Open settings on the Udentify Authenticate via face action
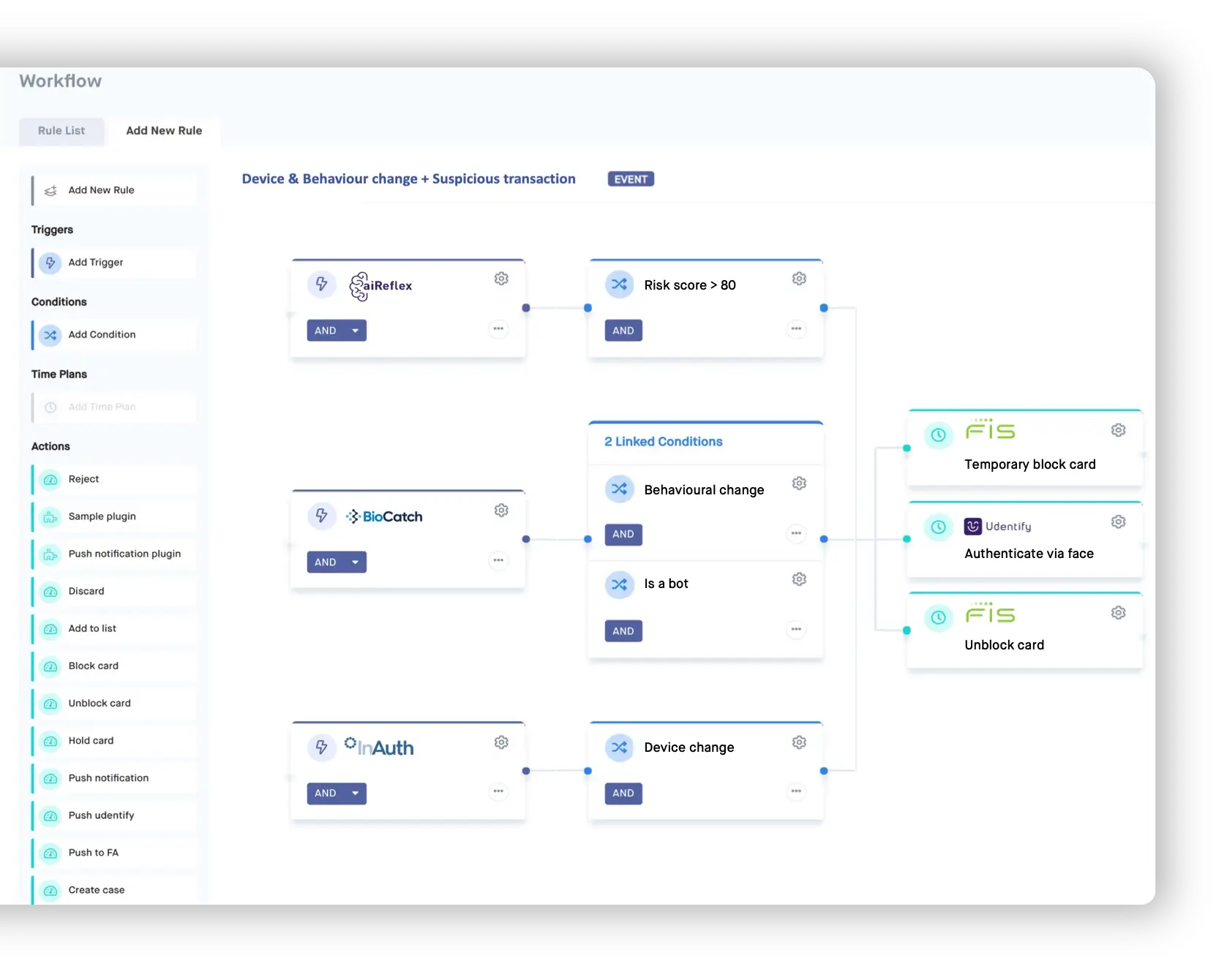The width and height of the screenshot is (1227, 980). coord(1118,521)
